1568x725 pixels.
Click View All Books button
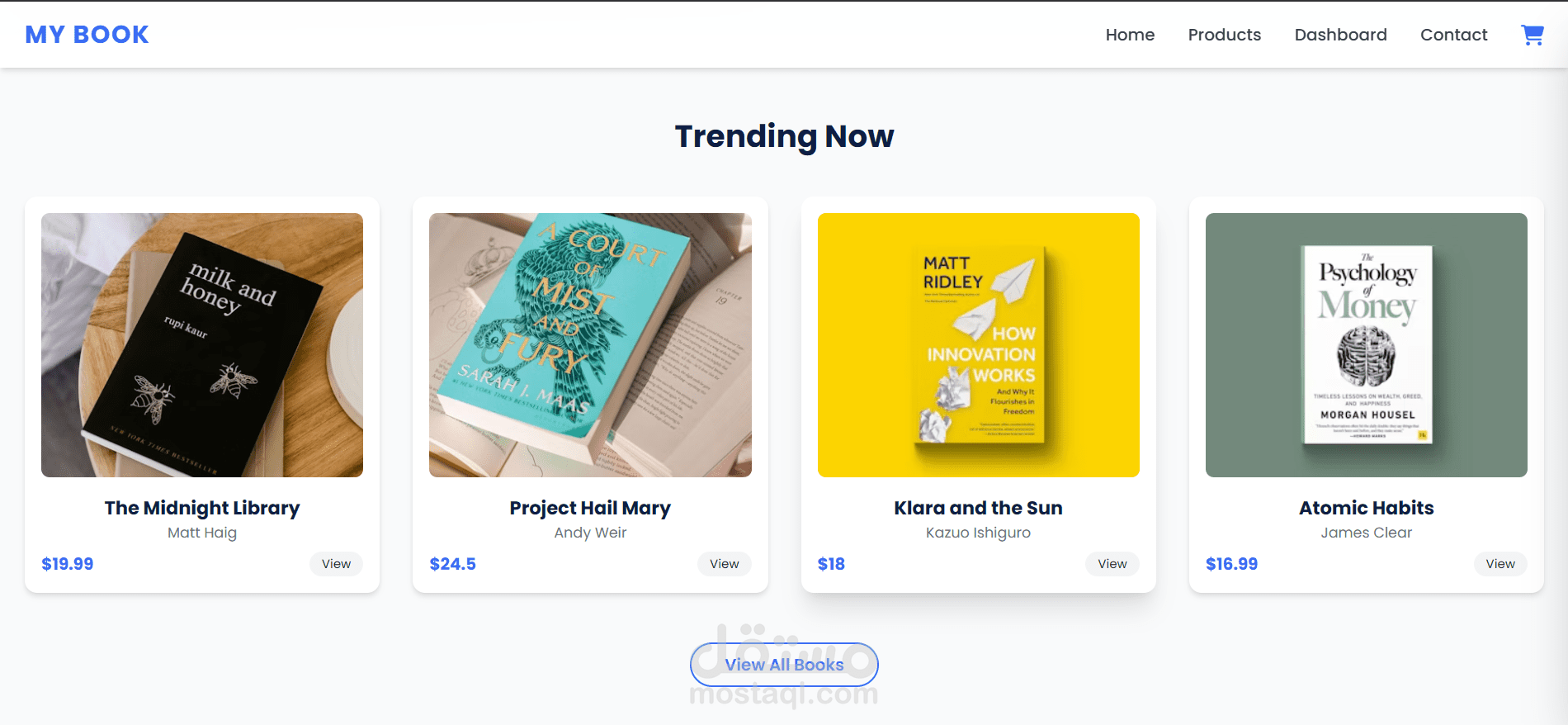(784, 665)
